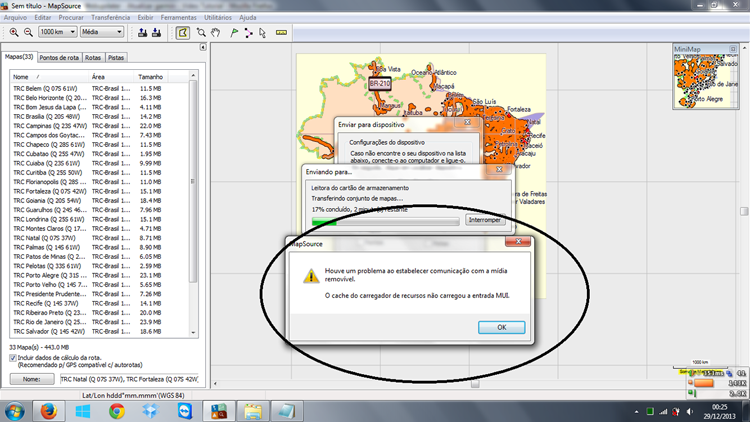Click the MiniMap panel close icon
Screen dimensions: 750x422
pos(733,49)
